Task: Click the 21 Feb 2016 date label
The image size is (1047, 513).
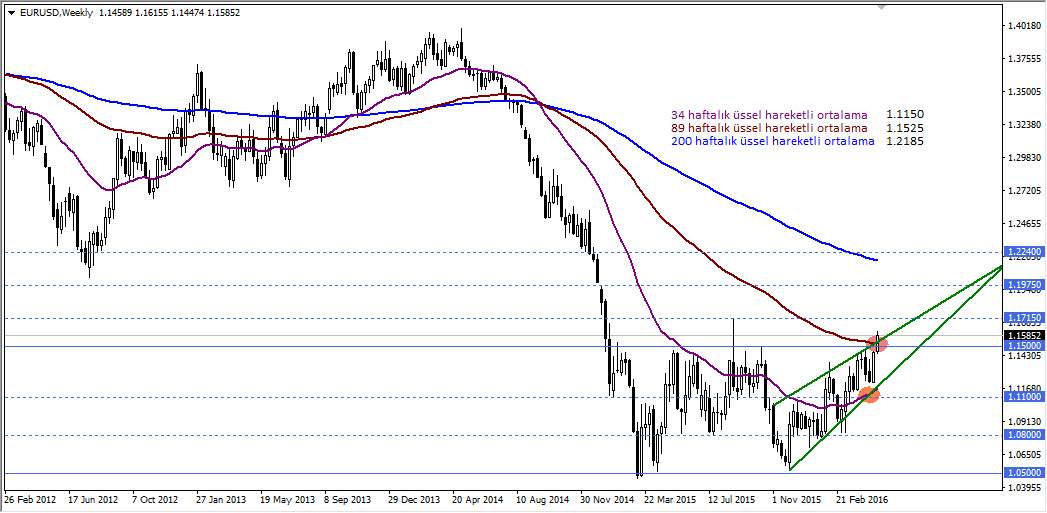Action: point(862,499)
